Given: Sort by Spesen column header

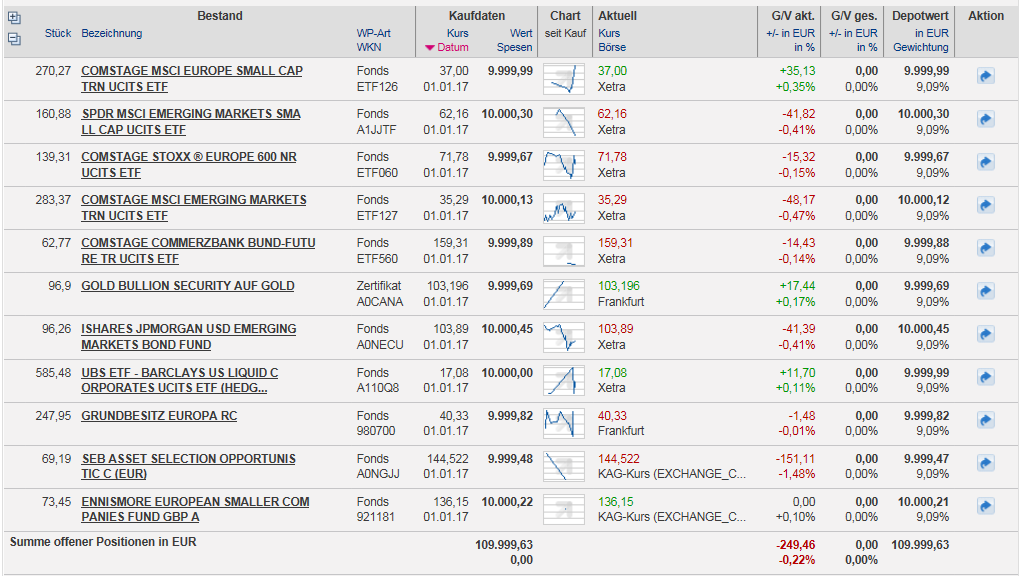Looking at the screenshot, I should (x=514, y=47).
